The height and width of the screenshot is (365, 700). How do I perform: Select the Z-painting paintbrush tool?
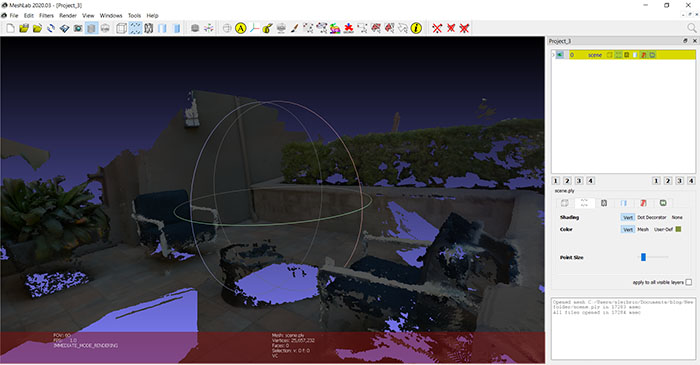[295, 28]
